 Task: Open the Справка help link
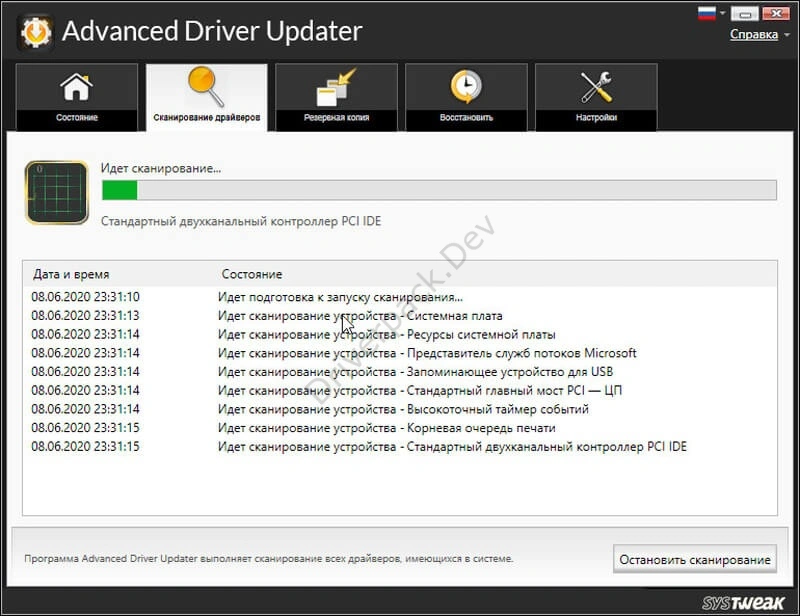point(754,34)
